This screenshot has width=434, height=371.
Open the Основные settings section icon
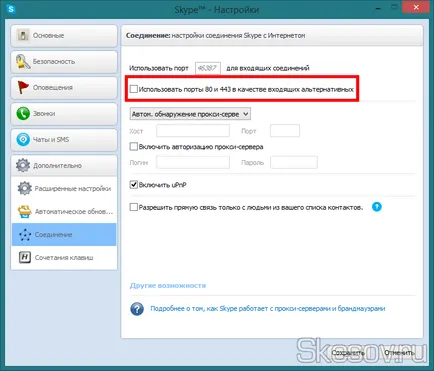pos(23,35)
